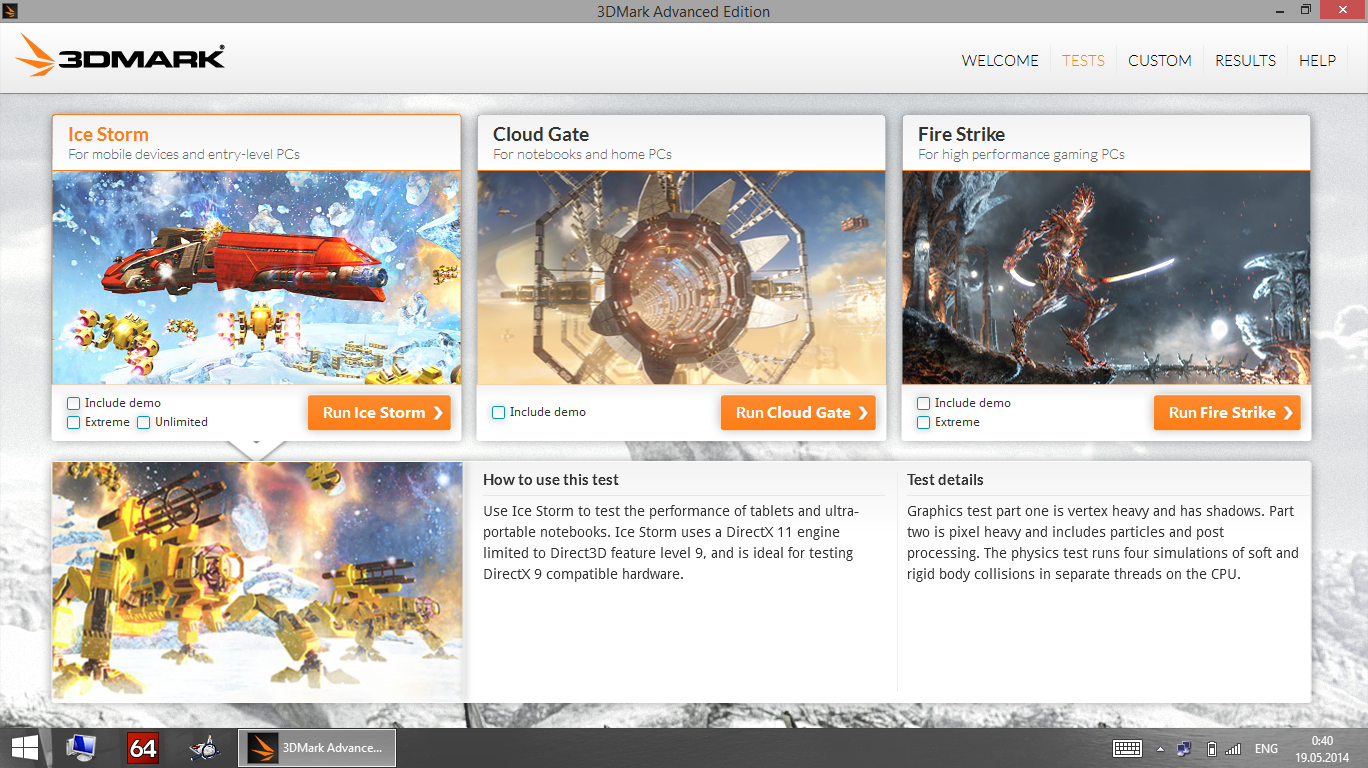Select the Cloud Gate card title
This screenshot has width=1368, height=768.
point(541,135)
